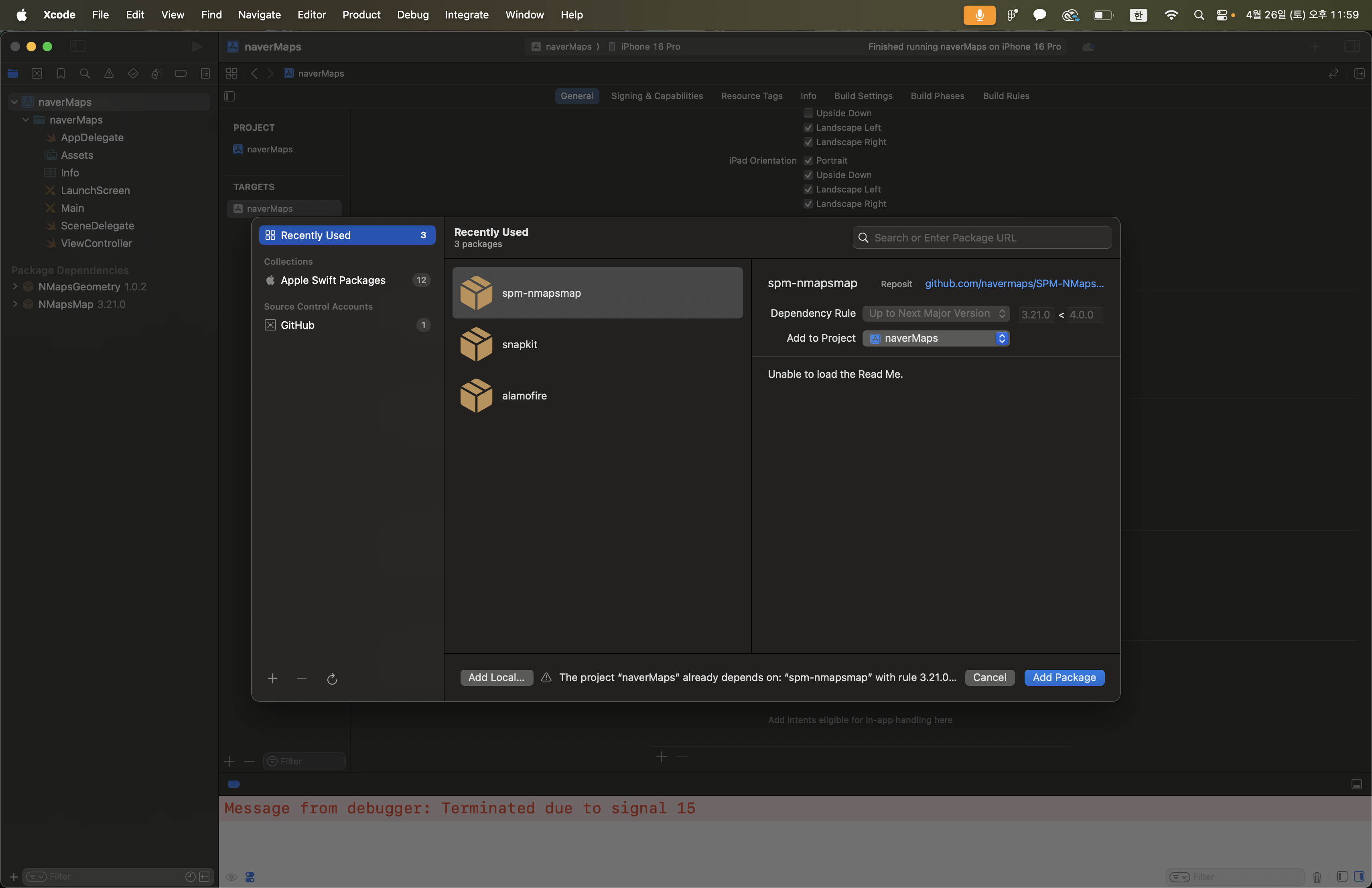
Task: Click the refresh icon in package sidebar
Action: 332,679
